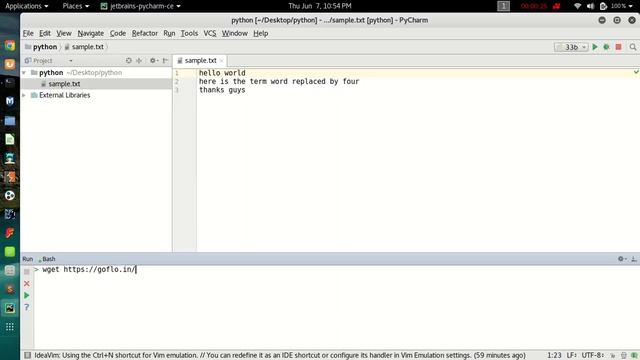Viewport: 640px width, 360px height.
Task: Click the 'thanks guys' line
Action: click(222, 90)
